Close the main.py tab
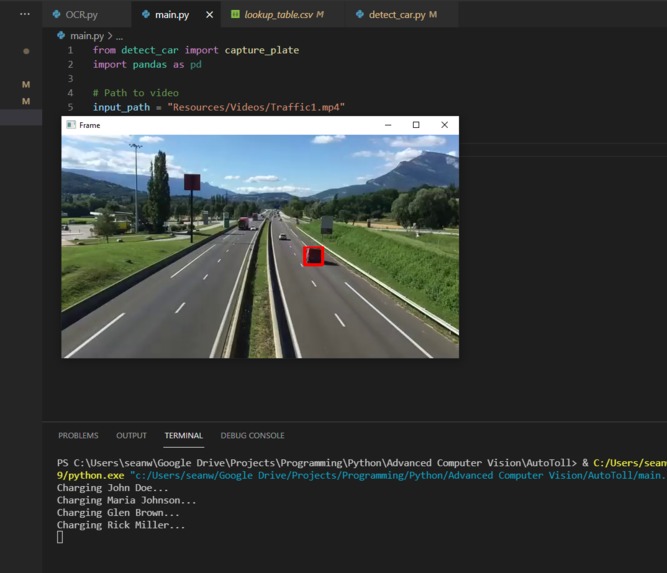667x573 pixels. (209, 15)
